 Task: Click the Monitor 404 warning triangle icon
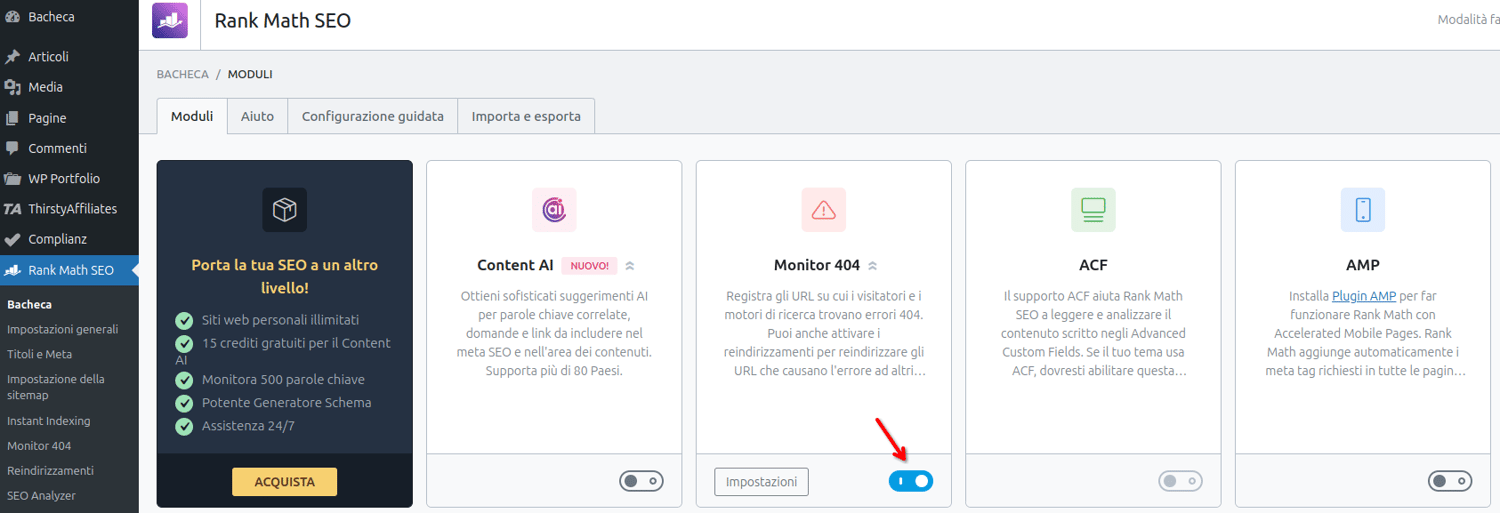tap(824, 209)
